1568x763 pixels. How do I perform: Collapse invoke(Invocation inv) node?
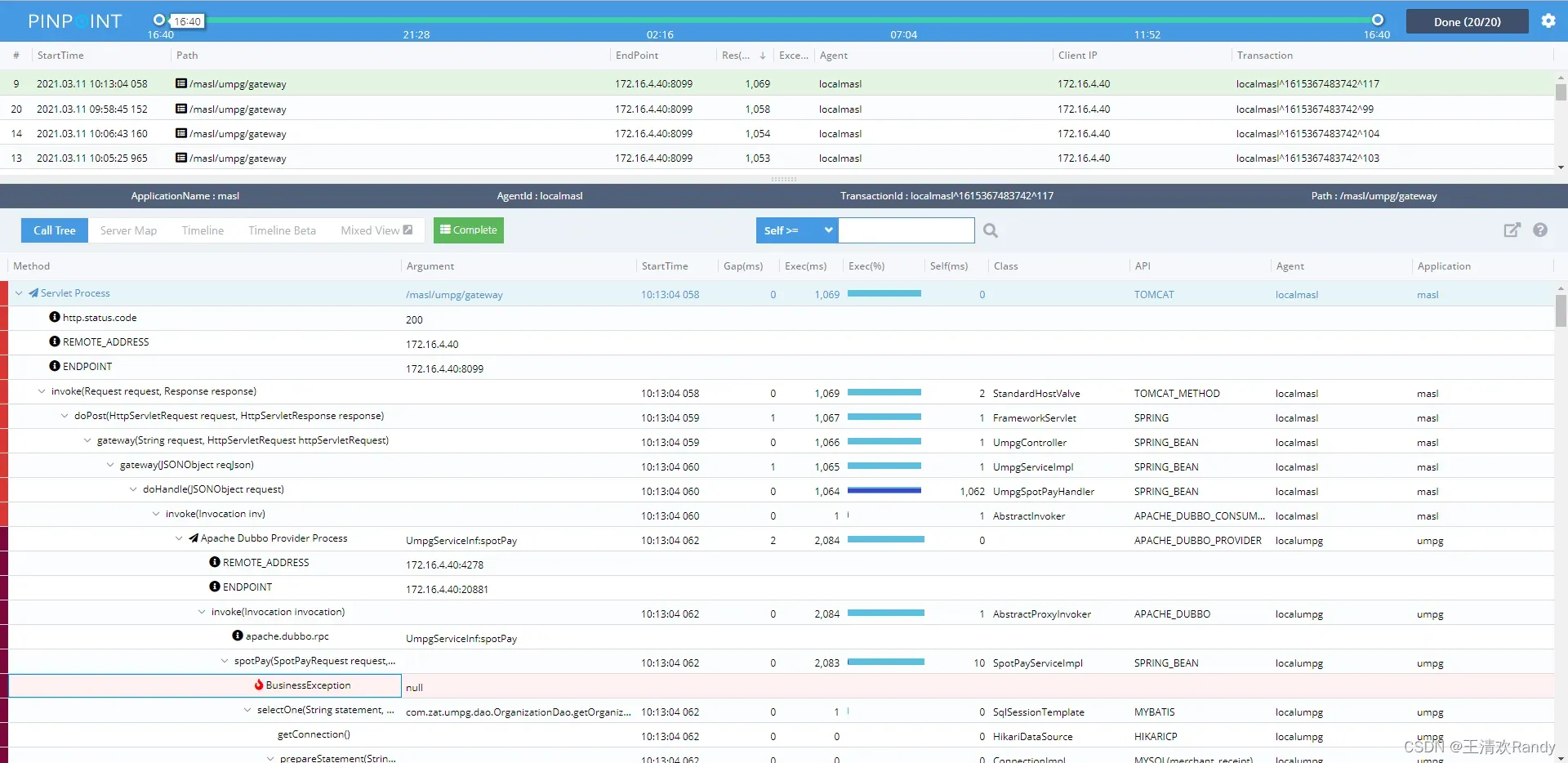pyautogui.click(x=156, y=514)
